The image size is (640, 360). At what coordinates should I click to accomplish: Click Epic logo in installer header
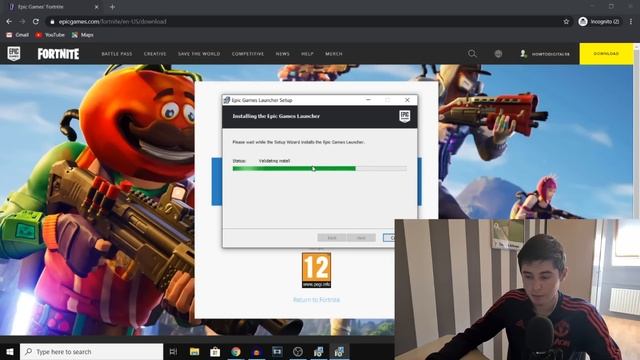tap(404, 116)
